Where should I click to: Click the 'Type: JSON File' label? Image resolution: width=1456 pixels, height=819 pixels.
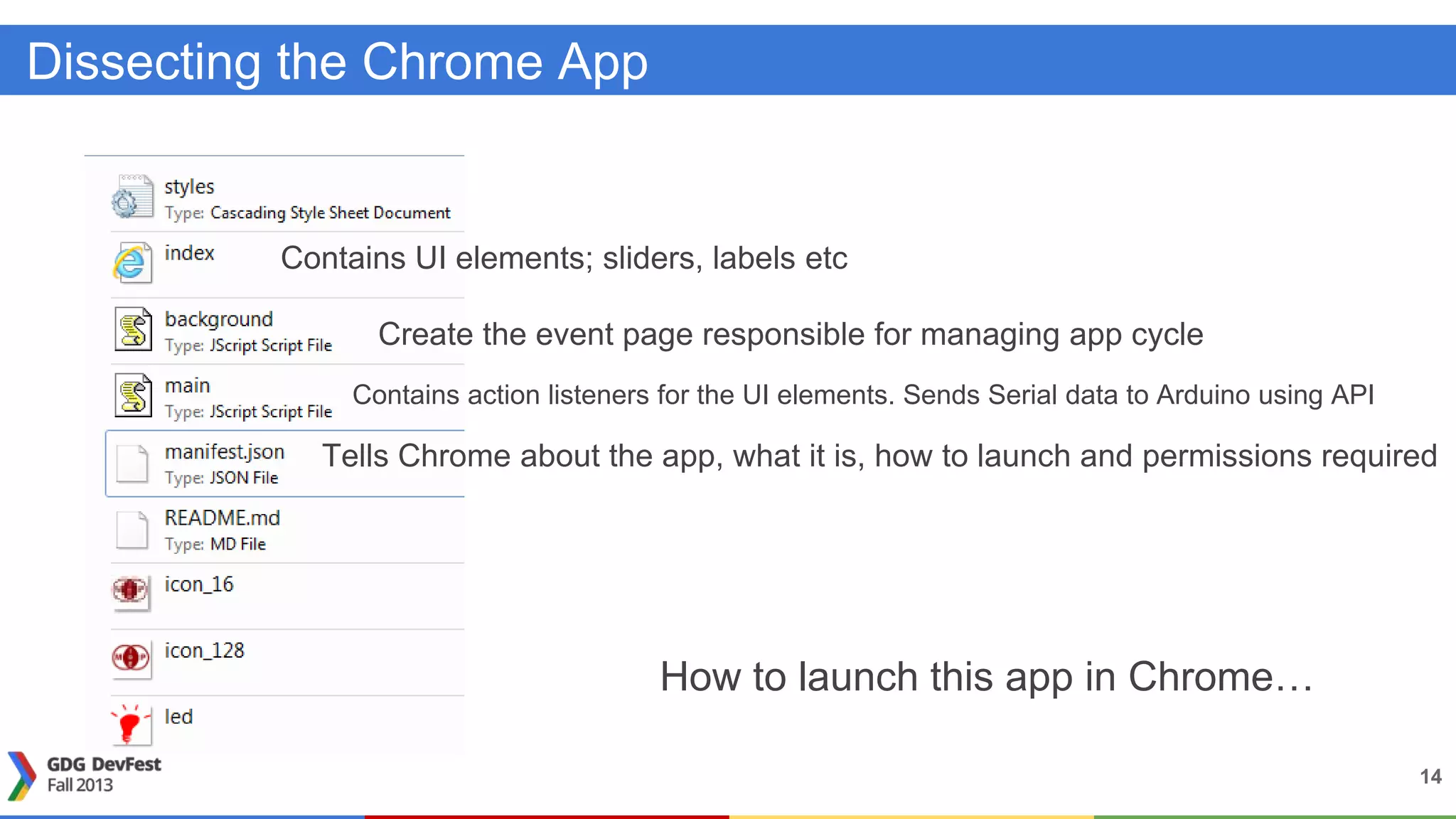(222, 478)
